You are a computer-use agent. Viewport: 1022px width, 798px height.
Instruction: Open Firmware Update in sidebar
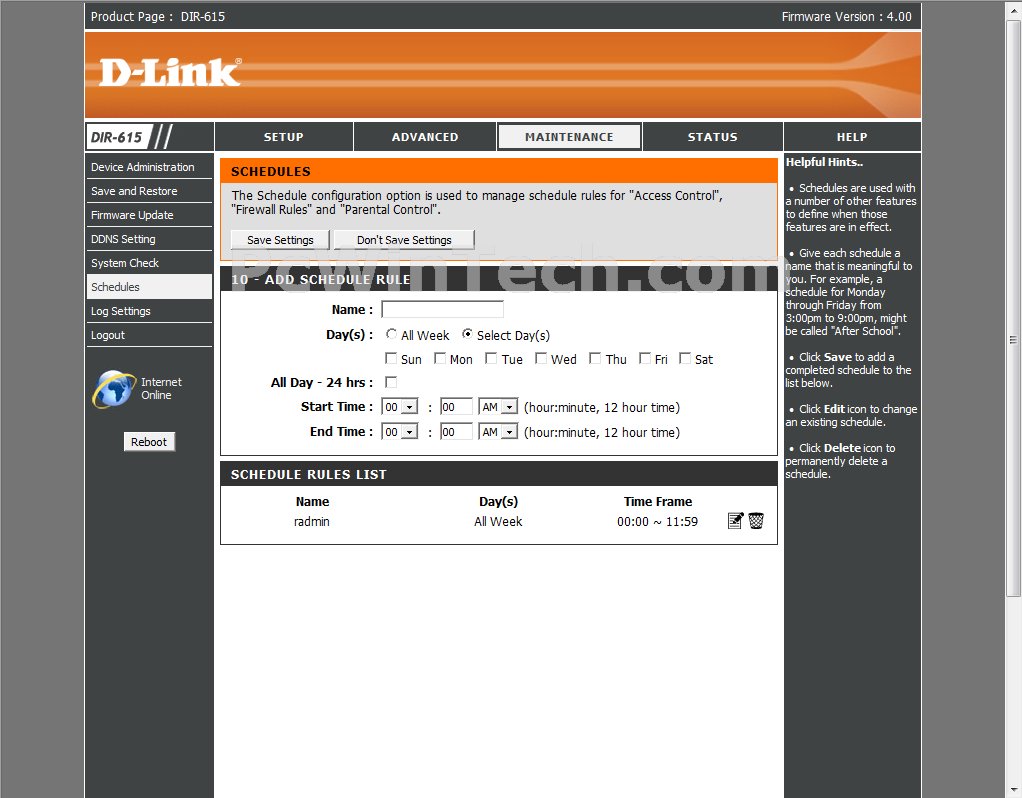[149, 215]
